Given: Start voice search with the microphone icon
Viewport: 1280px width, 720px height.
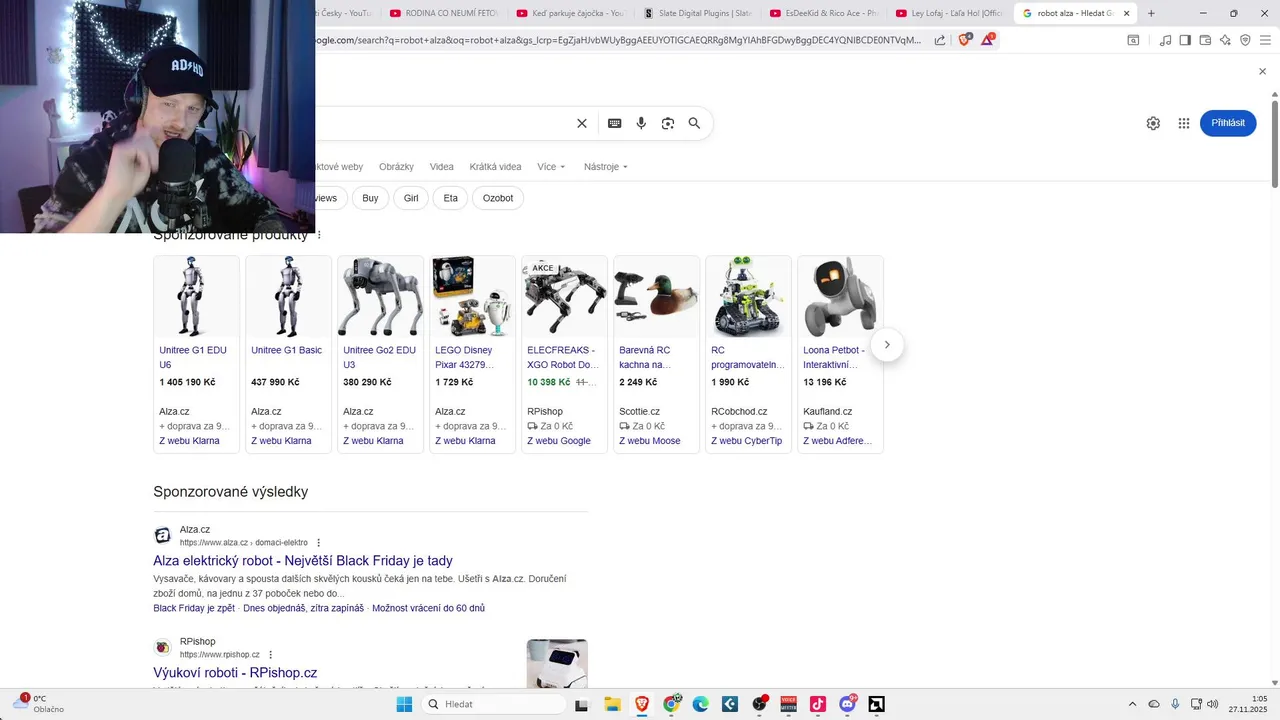Looking at the screenshot, I should pyautogui.click(x=641, y=123).
